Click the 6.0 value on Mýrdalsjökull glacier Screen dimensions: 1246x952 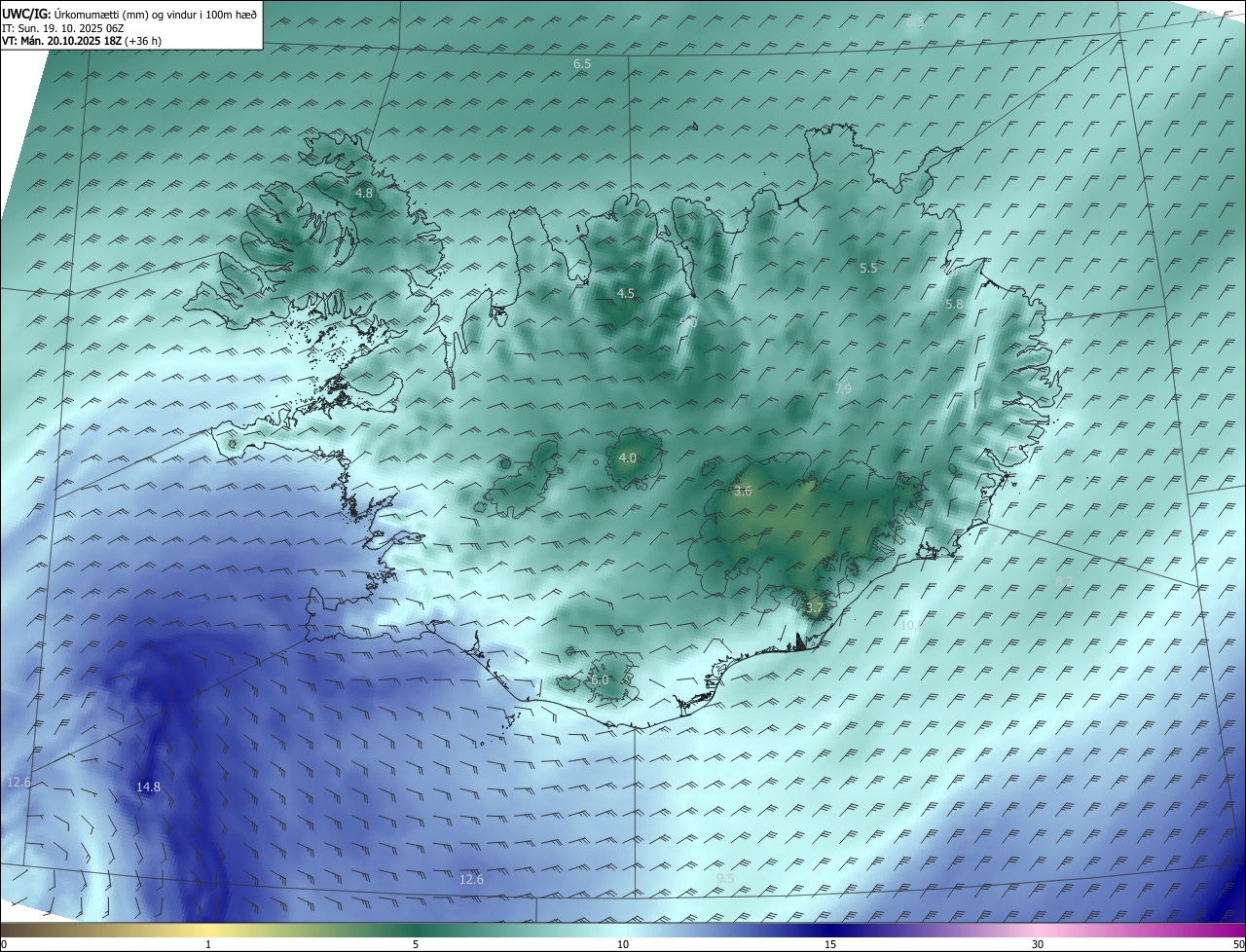pyautogui.click(x=600, y=679)
